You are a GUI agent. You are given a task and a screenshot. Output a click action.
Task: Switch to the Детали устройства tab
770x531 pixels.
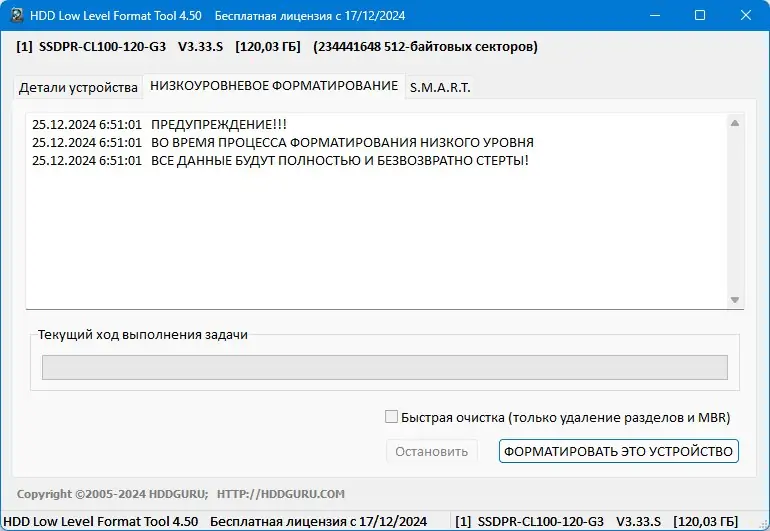point(78,87)
